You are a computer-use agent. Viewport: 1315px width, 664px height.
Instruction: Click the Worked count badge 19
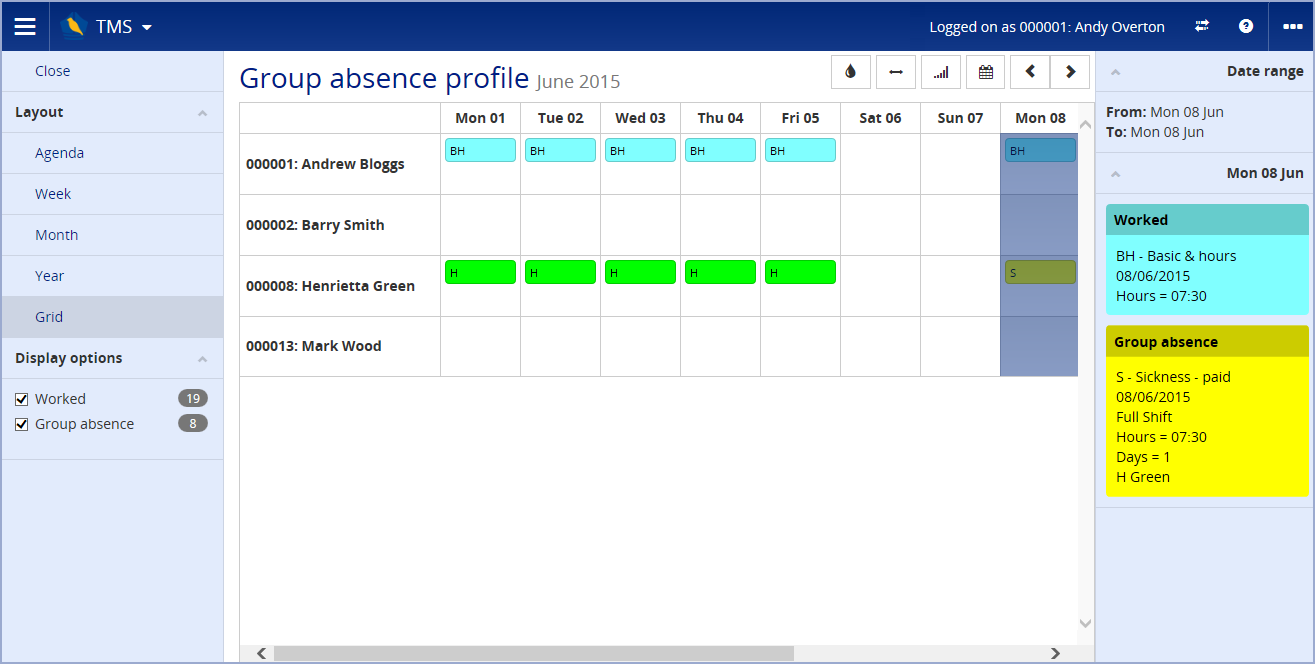(x=193, y=398)
